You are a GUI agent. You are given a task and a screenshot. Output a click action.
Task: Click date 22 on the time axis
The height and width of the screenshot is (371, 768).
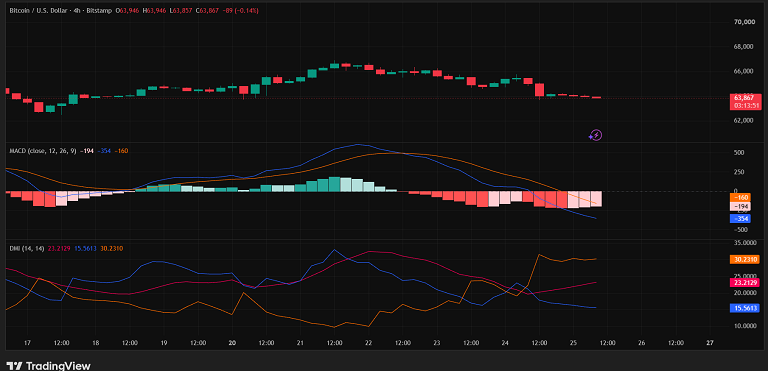coord(369,343)
